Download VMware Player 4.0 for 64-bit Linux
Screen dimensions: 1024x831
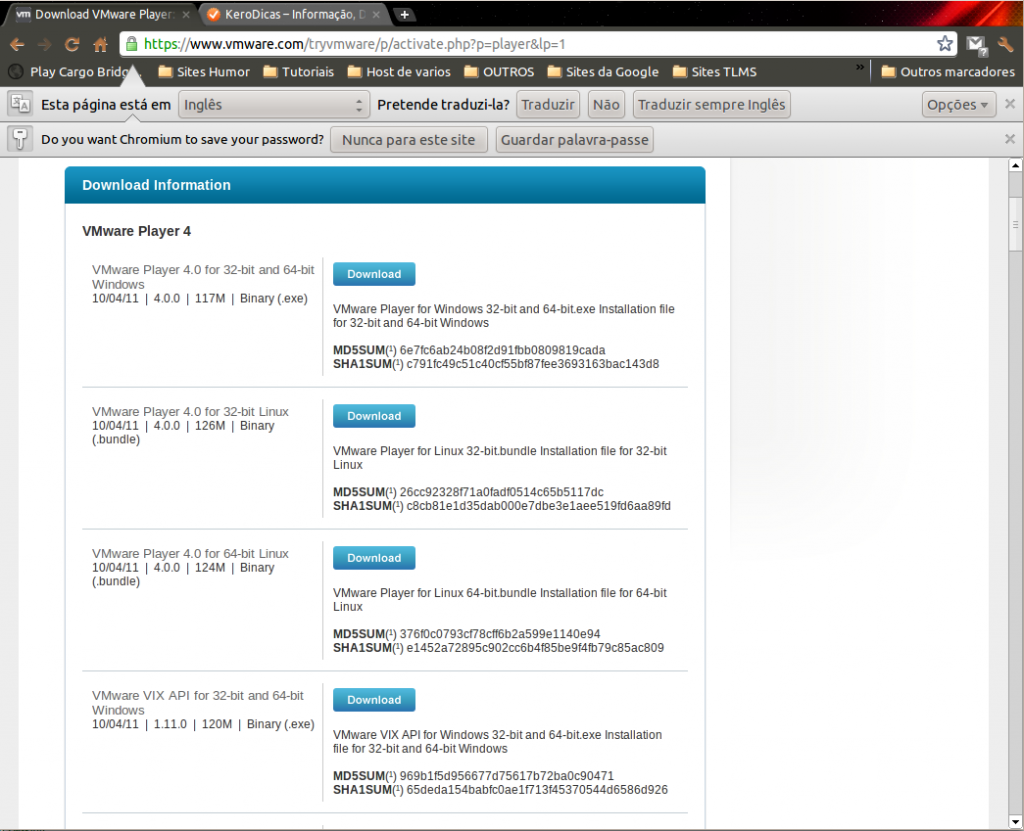pyautogui.click(x=374, y=558)
